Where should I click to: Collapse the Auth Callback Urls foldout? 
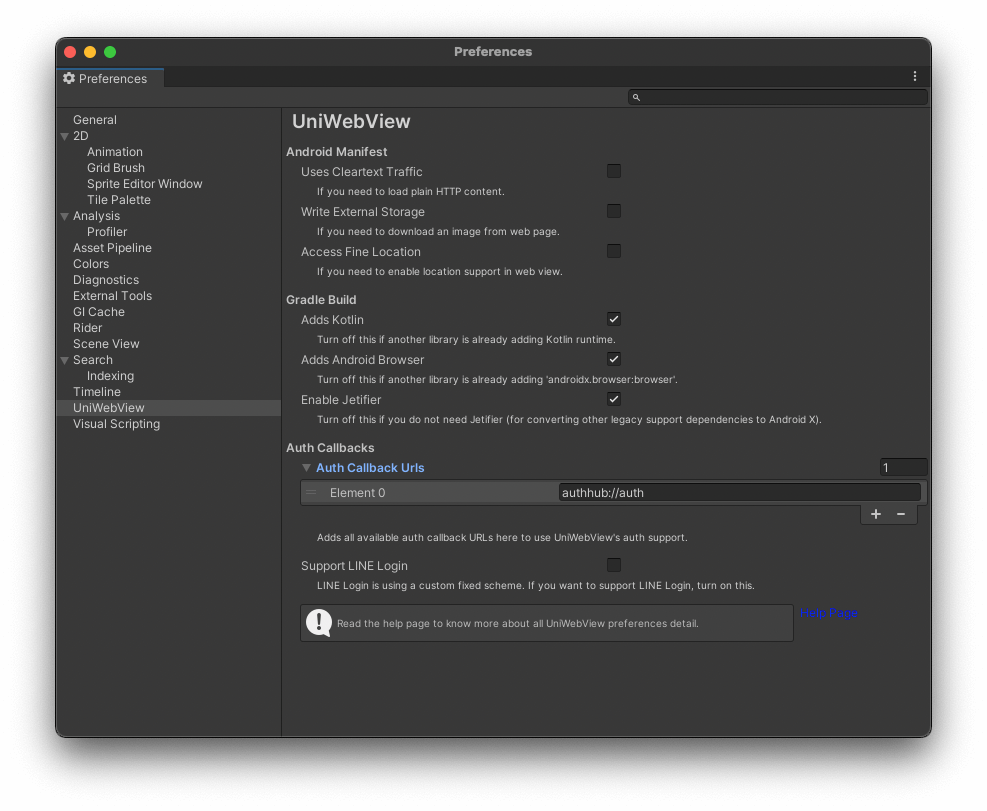(x=307, y=468)
